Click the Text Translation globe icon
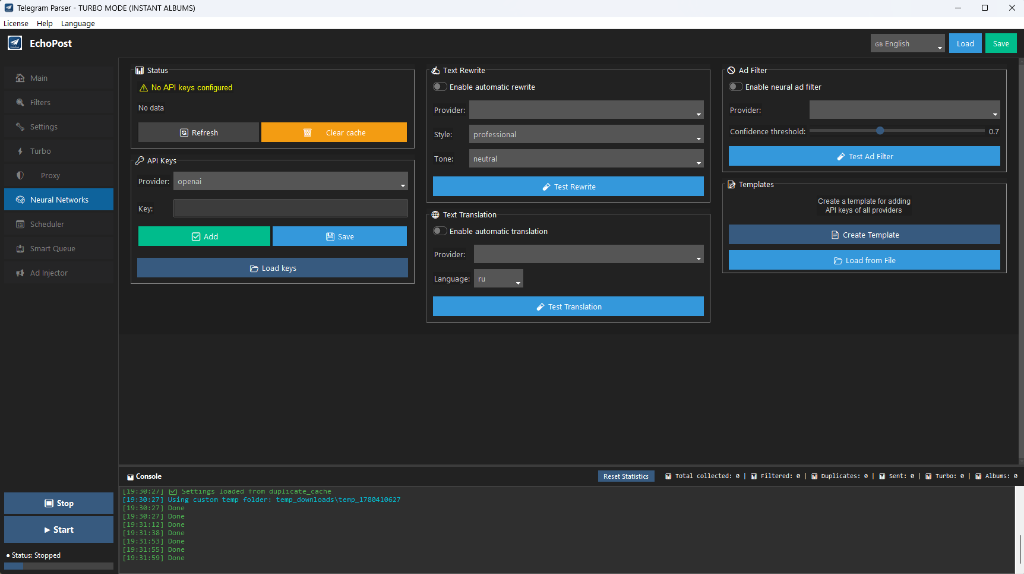 click(x=435, y=214)
